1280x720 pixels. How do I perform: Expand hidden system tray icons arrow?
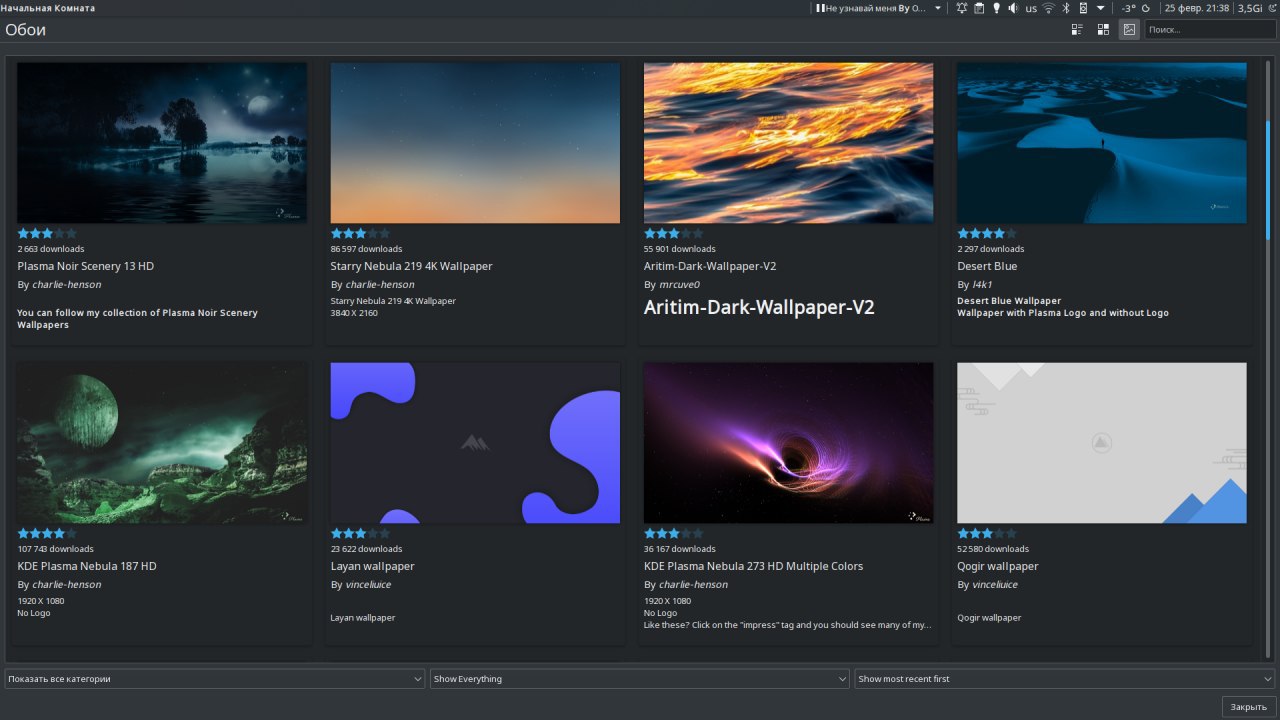[1100, 8]
